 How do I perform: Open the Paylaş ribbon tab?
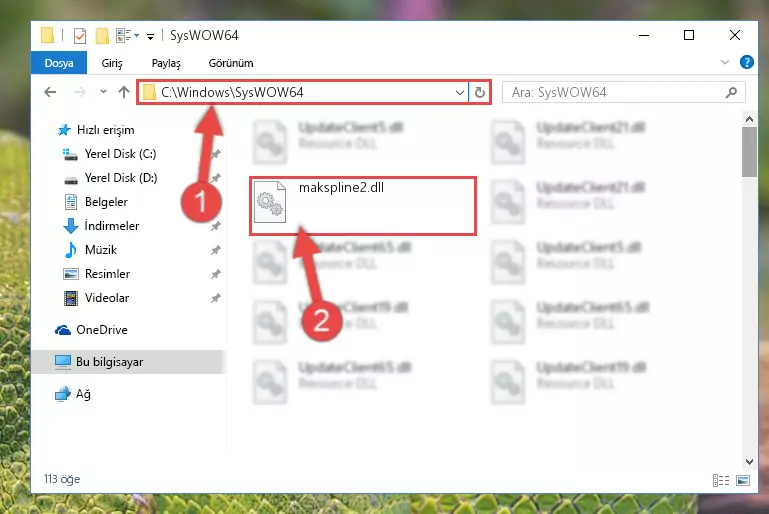coord(166,63)
